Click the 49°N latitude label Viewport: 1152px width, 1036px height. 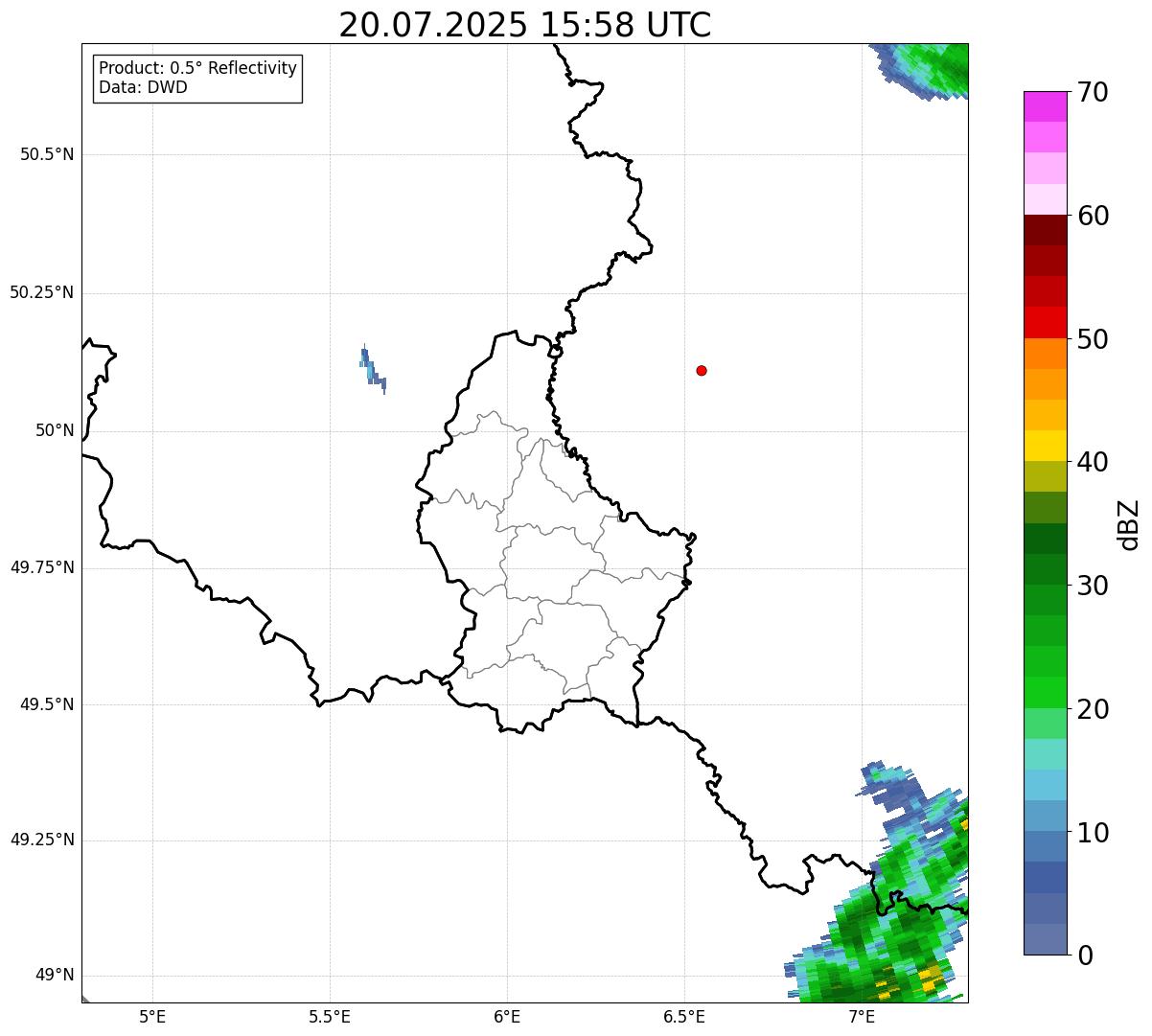[x=55, y=976]
